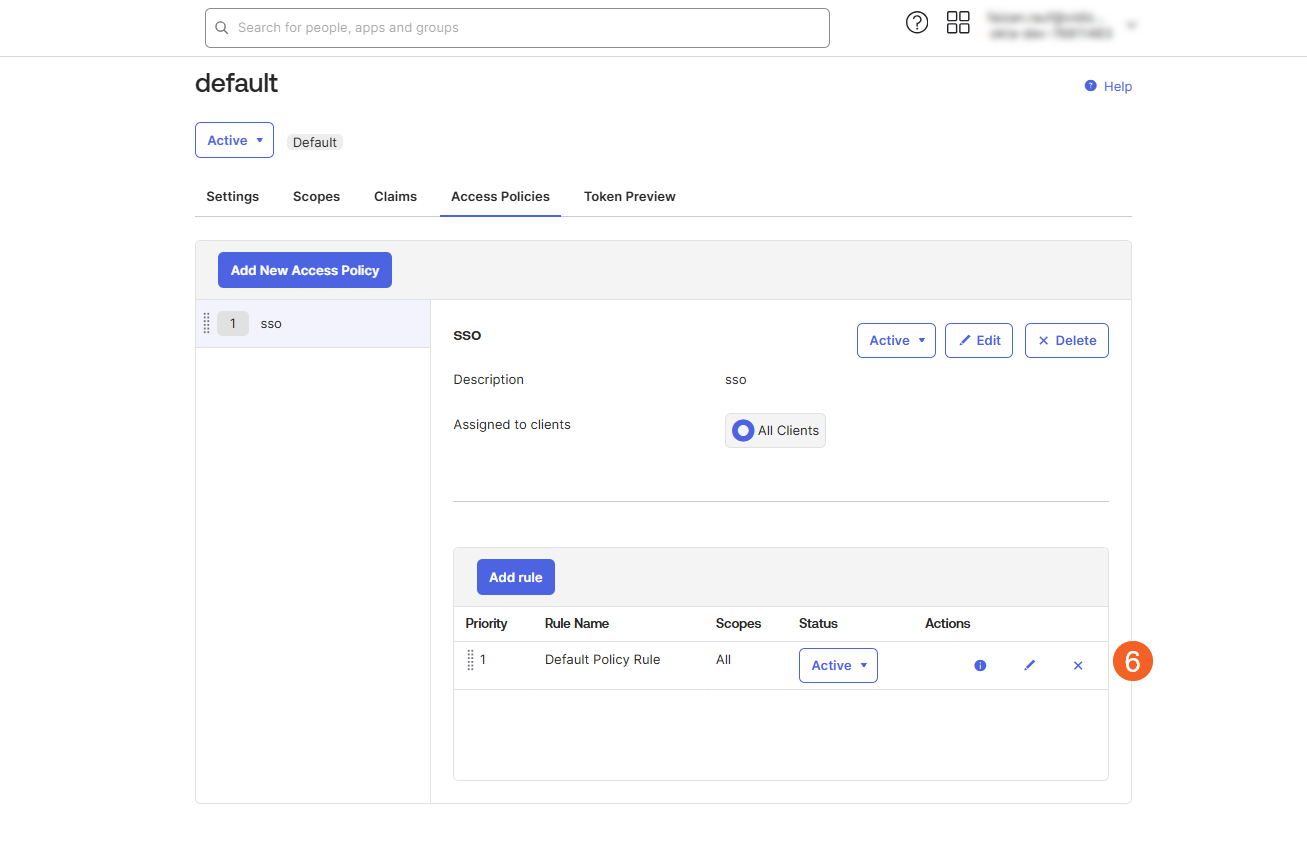Click the search people, apps and groups field
This screenshot has width=1307, height=843.
click(x=517, y=28)
